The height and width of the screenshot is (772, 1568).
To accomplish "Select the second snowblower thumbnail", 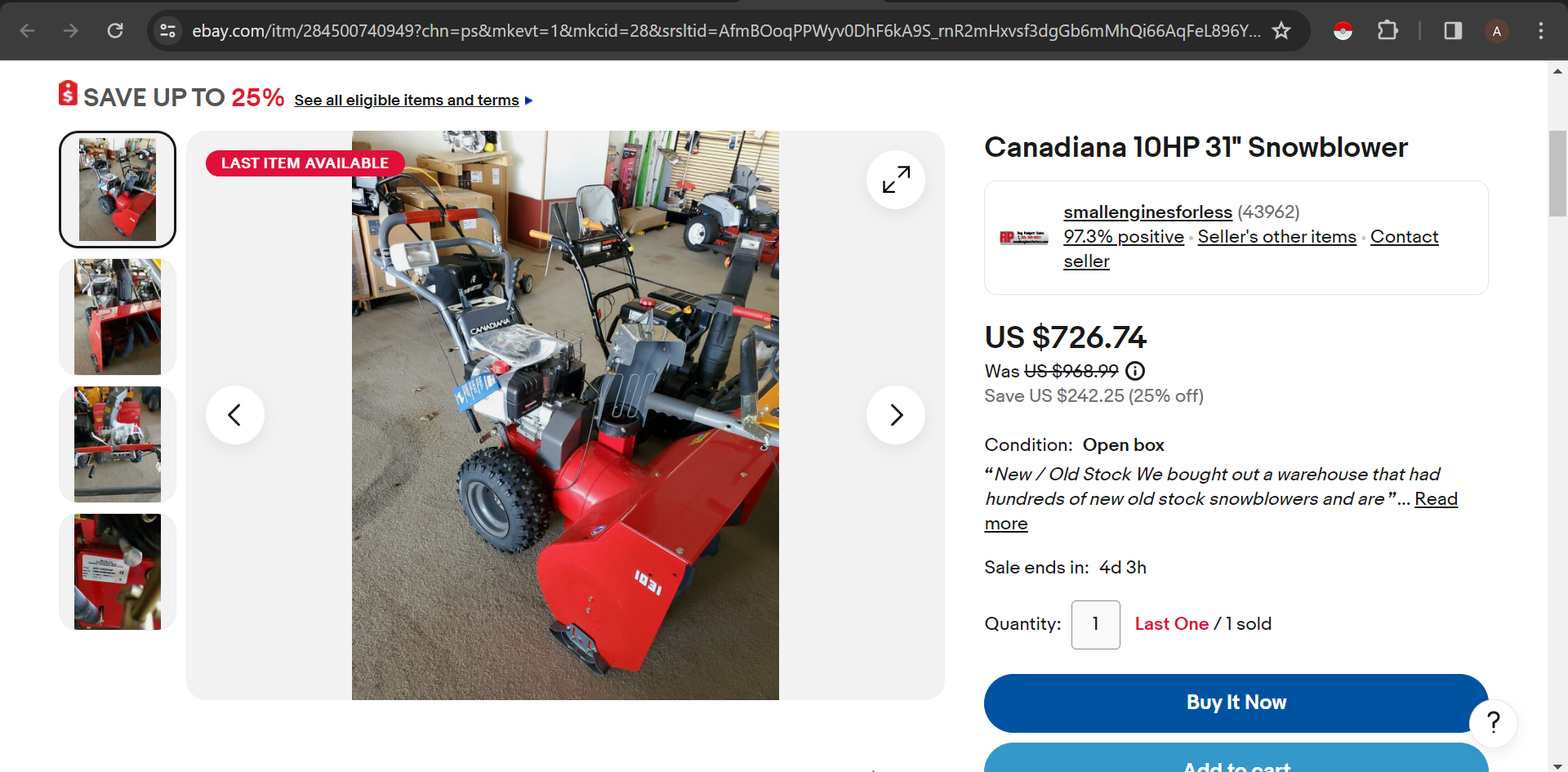I will (x=118, y=317).
